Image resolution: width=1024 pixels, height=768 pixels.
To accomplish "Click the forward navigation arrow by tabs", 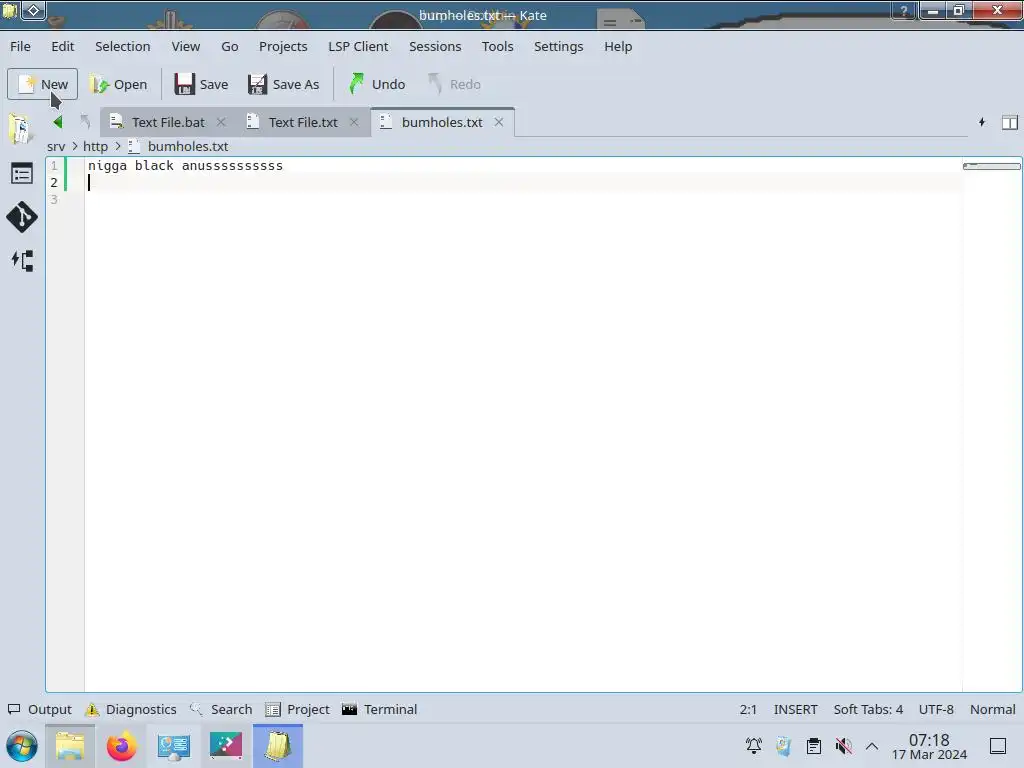I will pyautogui.click(x=85, y=122).
